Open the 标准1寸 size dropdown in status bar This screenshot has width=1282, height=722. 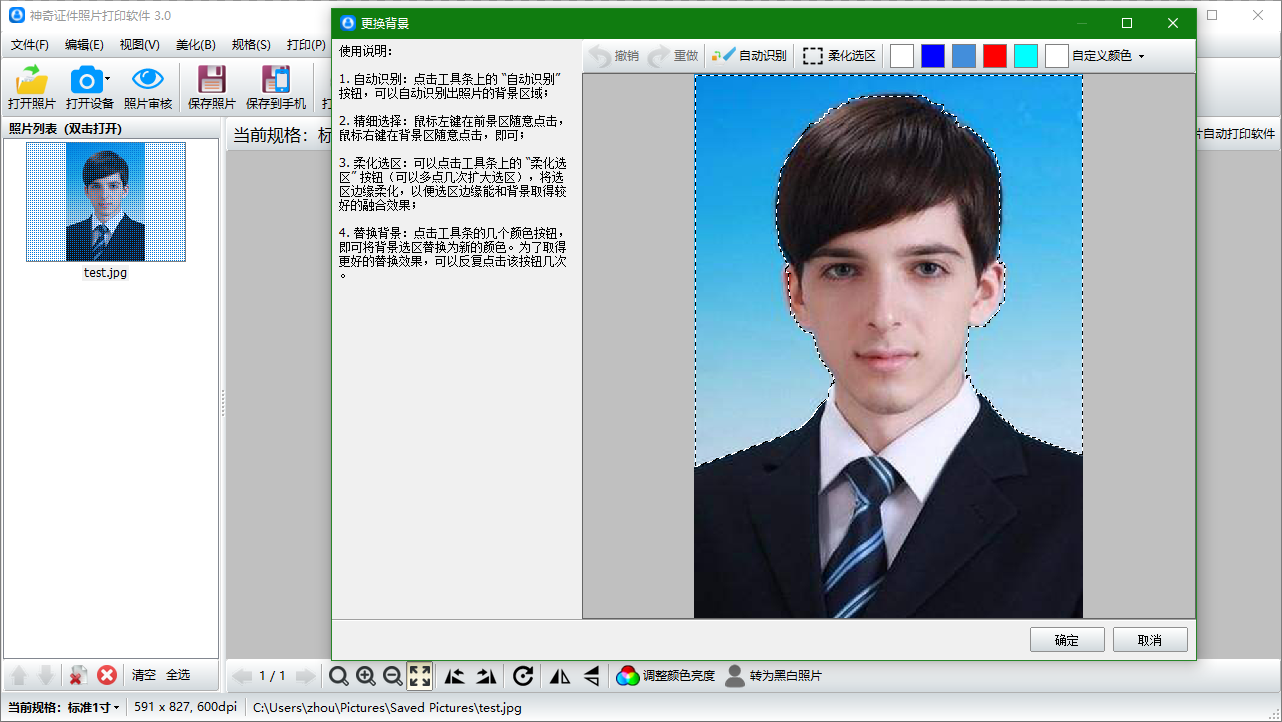(x=94, y=708)
